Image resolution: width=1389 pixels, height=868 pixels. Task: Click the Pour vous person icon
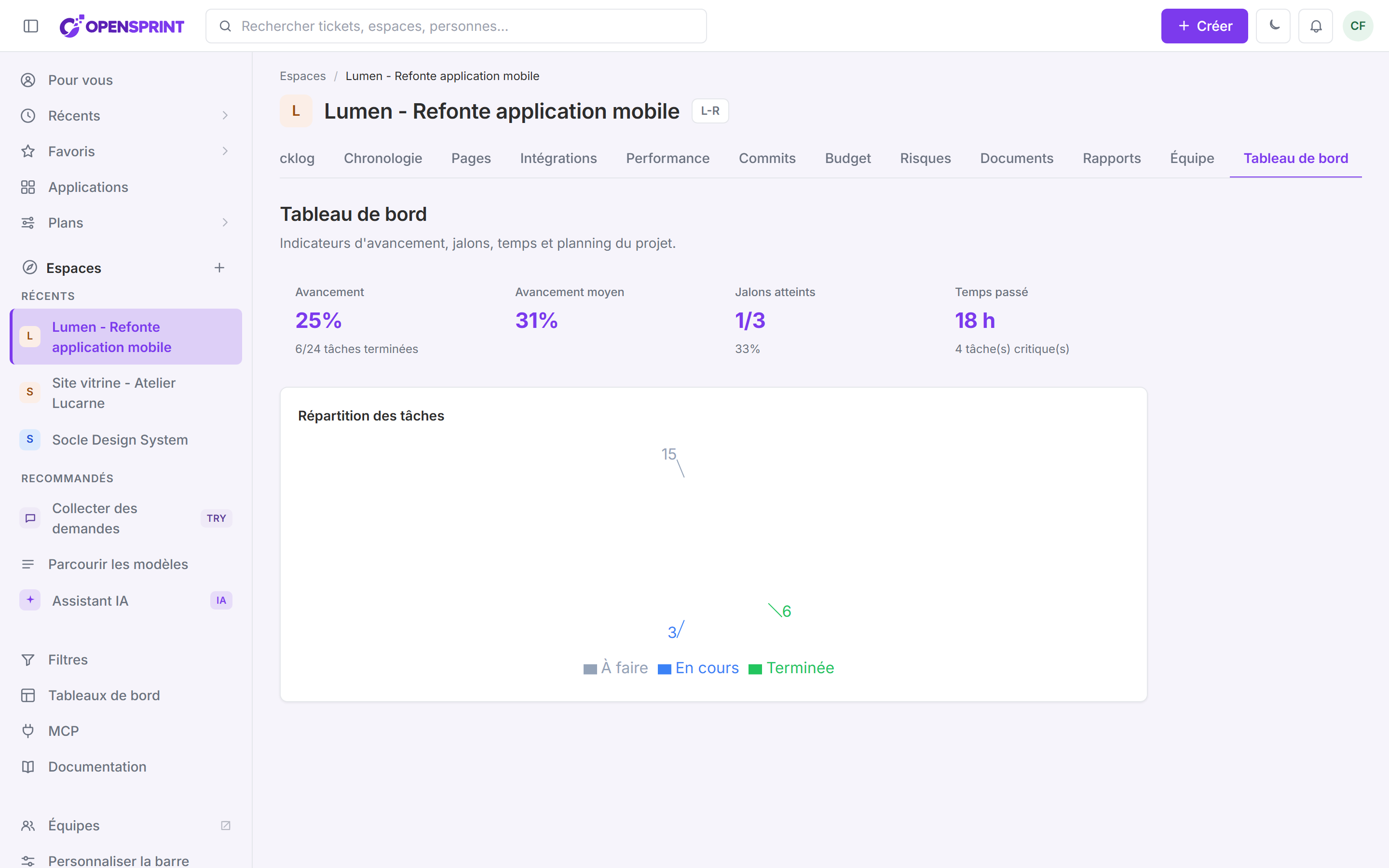(x=28, y=80)
